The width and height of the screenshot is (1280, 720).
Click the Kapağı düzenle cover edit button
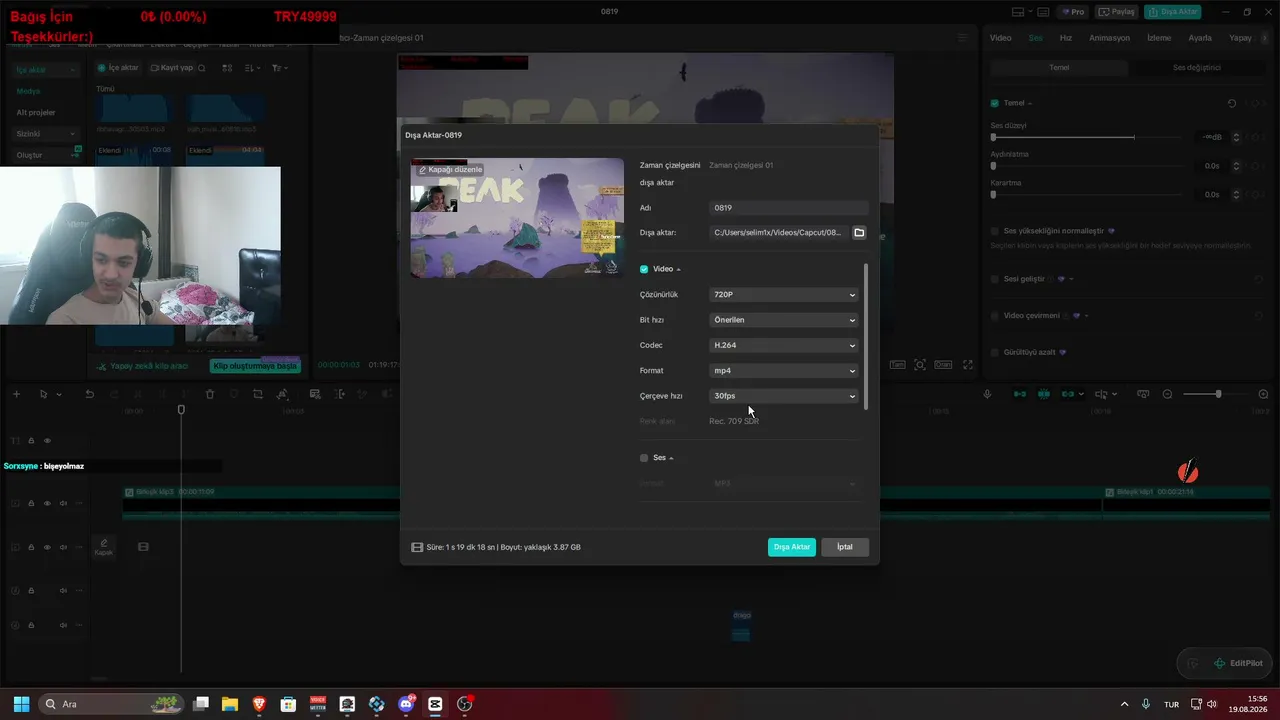point(450,170)
